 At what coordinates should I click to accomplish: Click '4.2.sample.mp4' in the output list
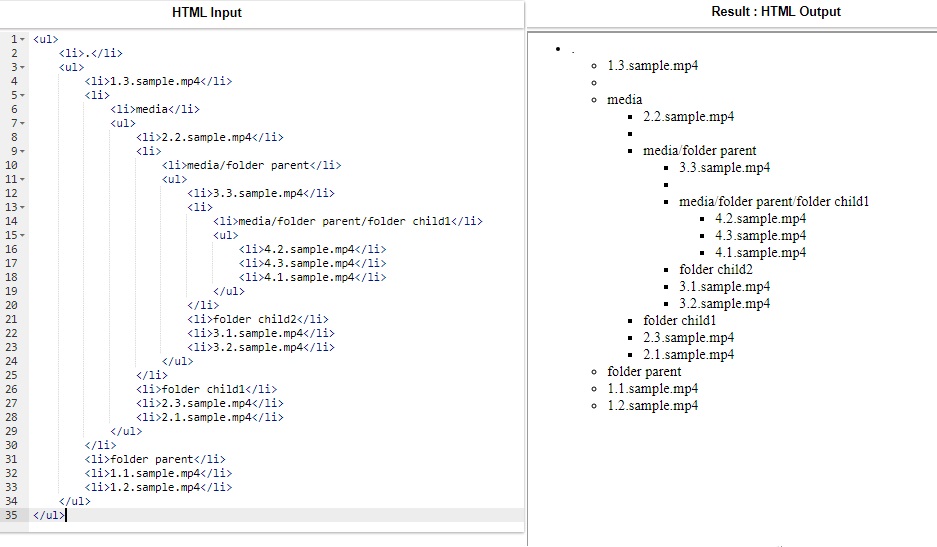(760, 219)
